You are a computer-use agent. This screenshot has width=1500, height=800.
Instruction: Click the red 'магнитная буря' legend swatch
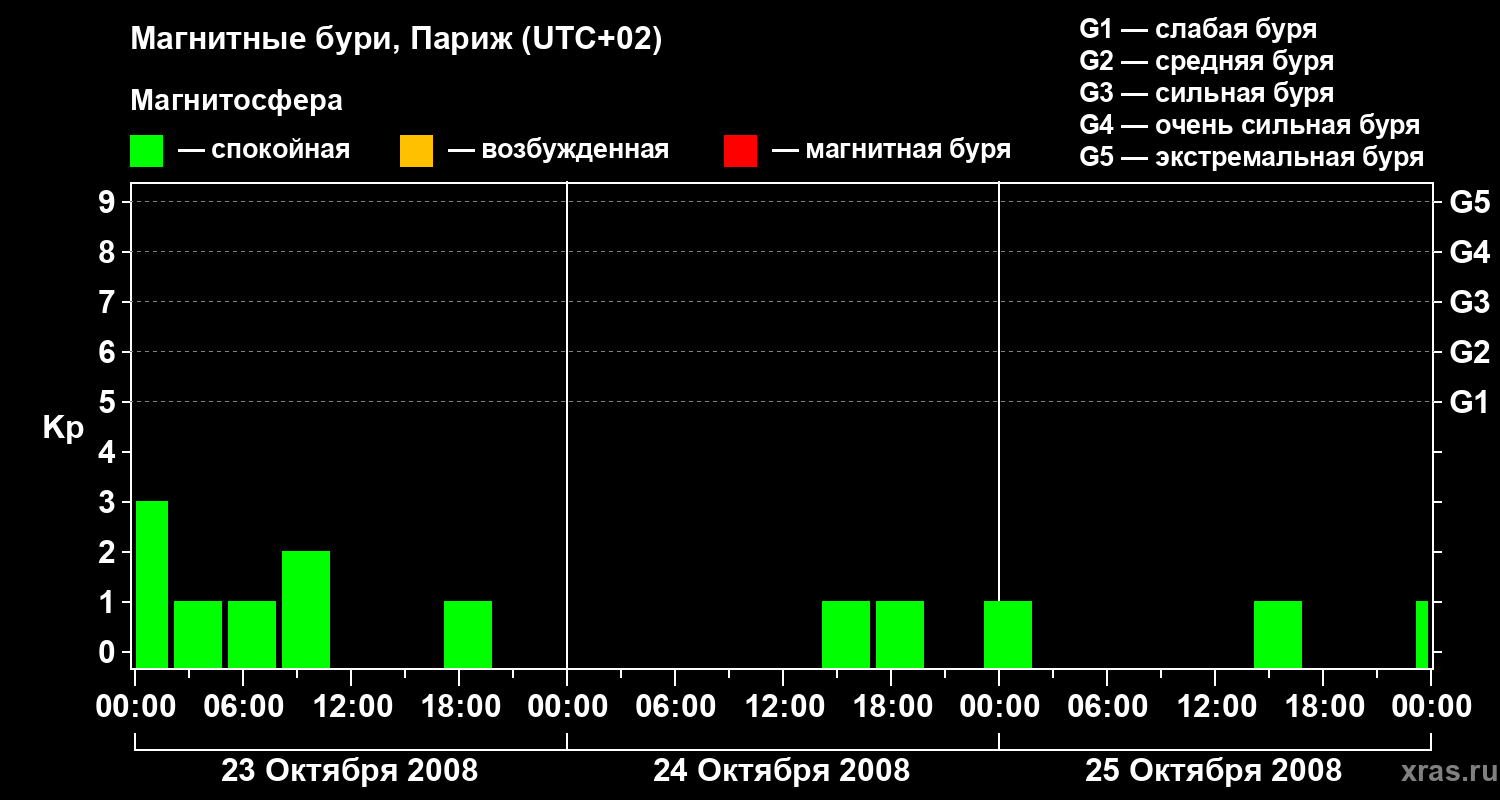point(740,151)
